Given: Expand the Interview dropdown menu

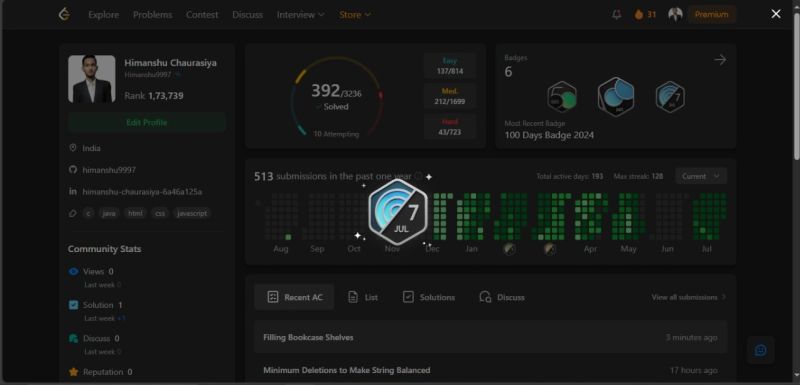Looking at the screenshot, I should point(301,15).
